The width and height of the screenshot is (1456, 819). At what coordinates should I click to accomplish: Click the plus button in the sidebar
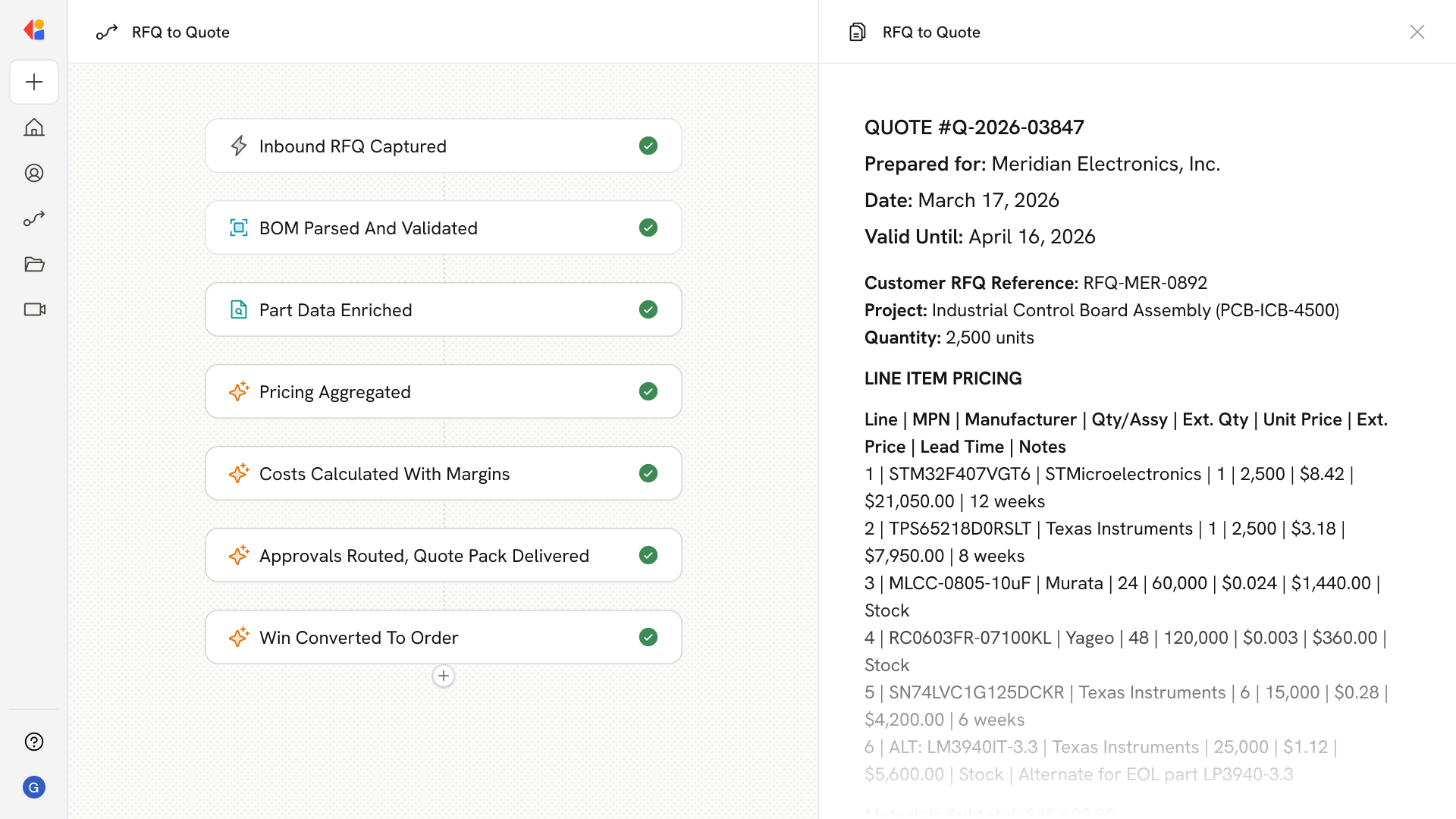point(34,82)
